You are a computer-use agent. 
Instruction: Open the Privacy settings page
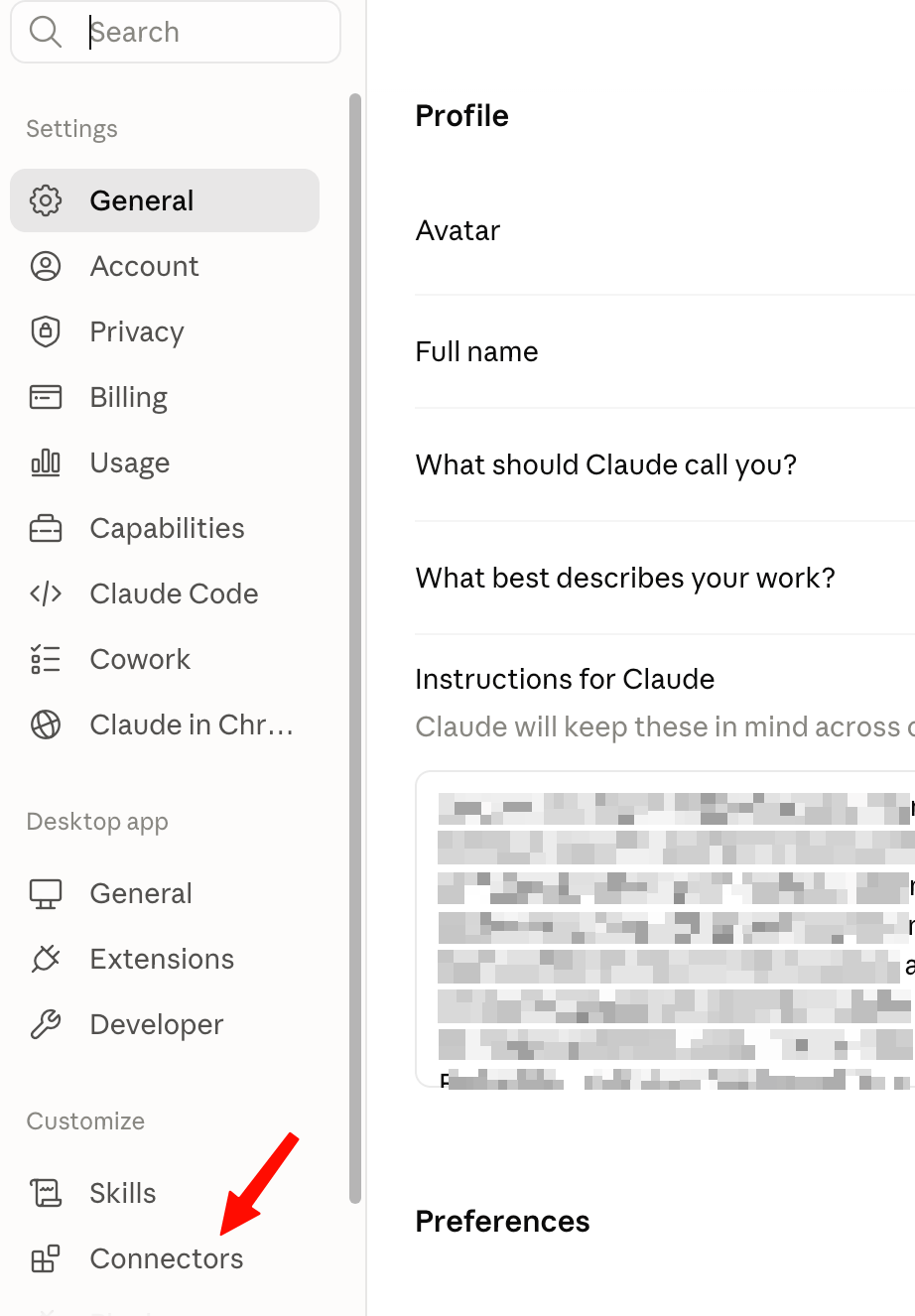tap(165, 331)
